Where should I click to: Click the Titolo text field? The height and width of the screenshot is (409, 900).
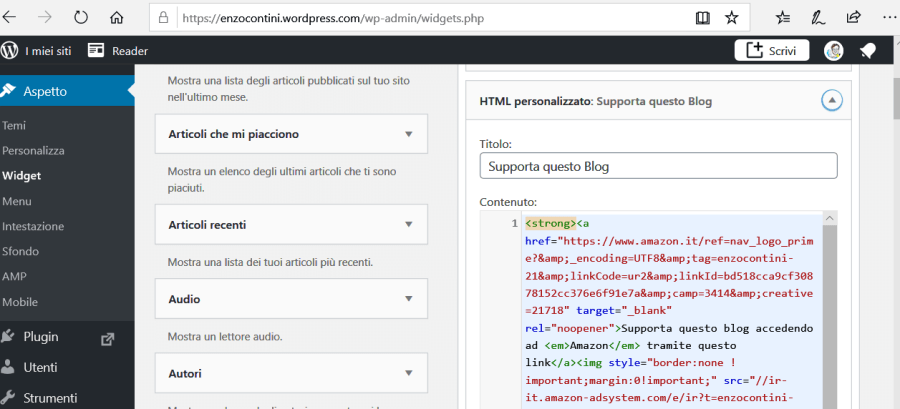(x=658, y=166)
